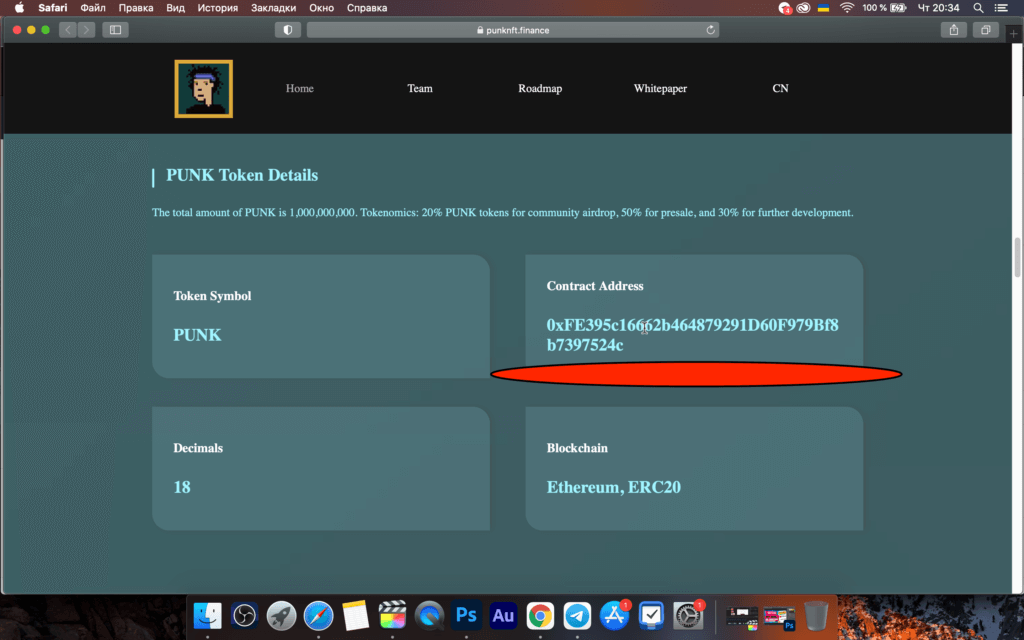The height and width of the screenshot is (640, 1024).
Task: Open Adobe Audition in the Dock
Action: pyautogui.click(x=503, y=615)
